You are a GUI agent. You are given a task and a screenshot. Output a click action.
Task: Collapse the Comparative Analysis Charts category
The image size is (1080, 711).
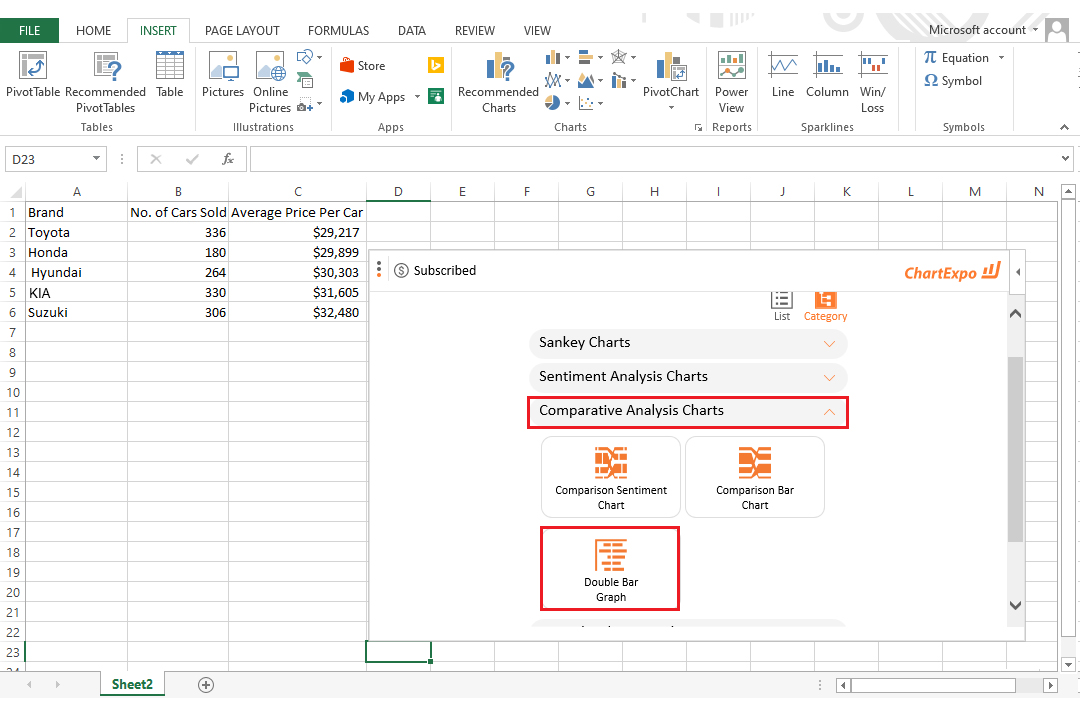(x=688, y=411)
